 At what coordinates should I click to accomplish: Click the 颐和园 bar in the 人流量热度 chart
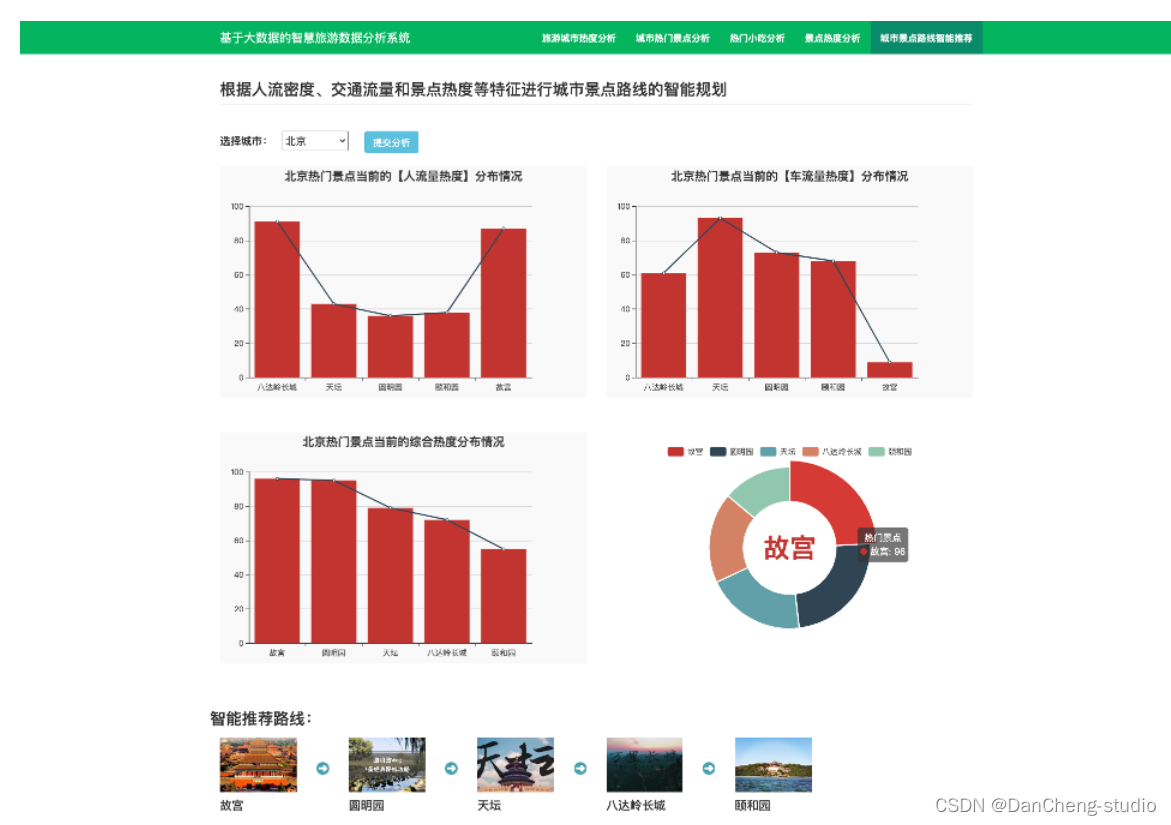point(447,345)
